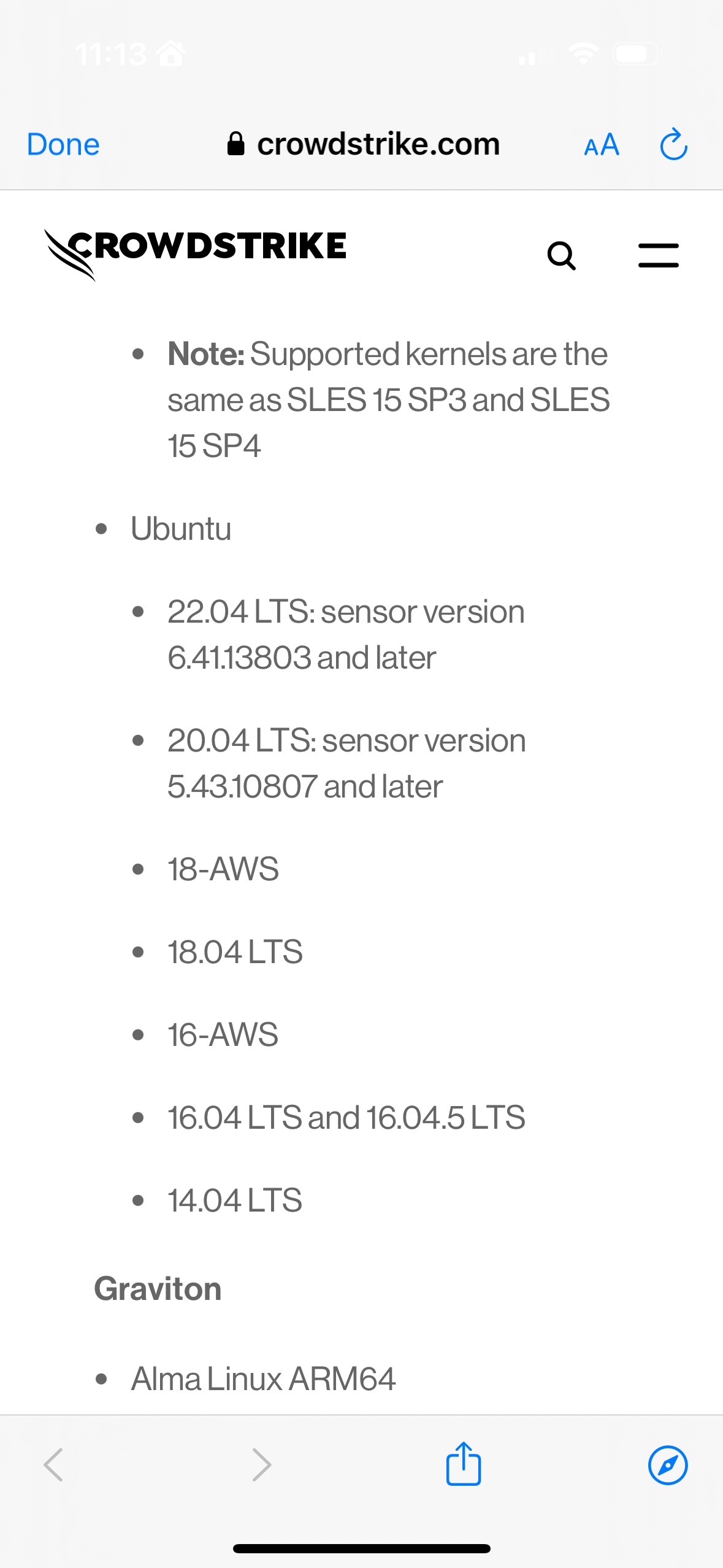Tap the 22.04 LTS sensor version entry
This screenshot has height=1568, width=723.
tap(346, 634)
